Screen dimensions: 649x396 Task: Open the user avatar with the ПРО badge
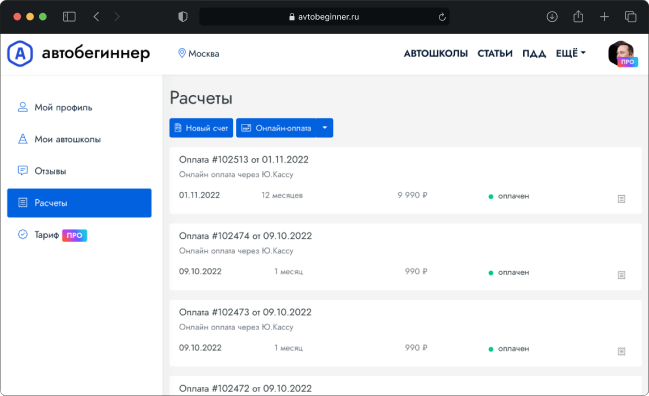622,54
